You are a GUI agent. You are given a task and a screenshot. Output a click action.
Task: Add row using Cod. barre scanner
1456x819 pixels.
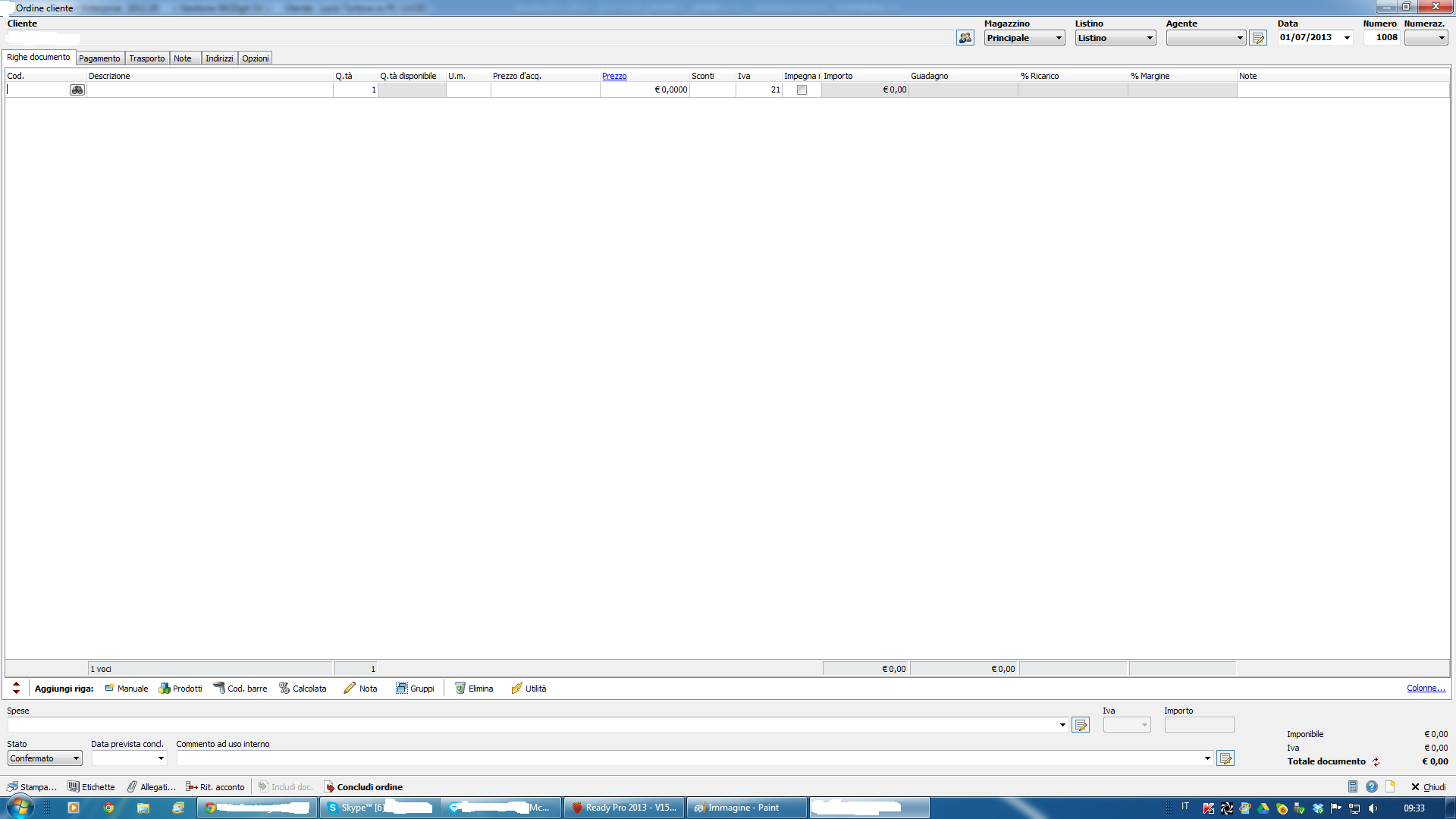240,689
